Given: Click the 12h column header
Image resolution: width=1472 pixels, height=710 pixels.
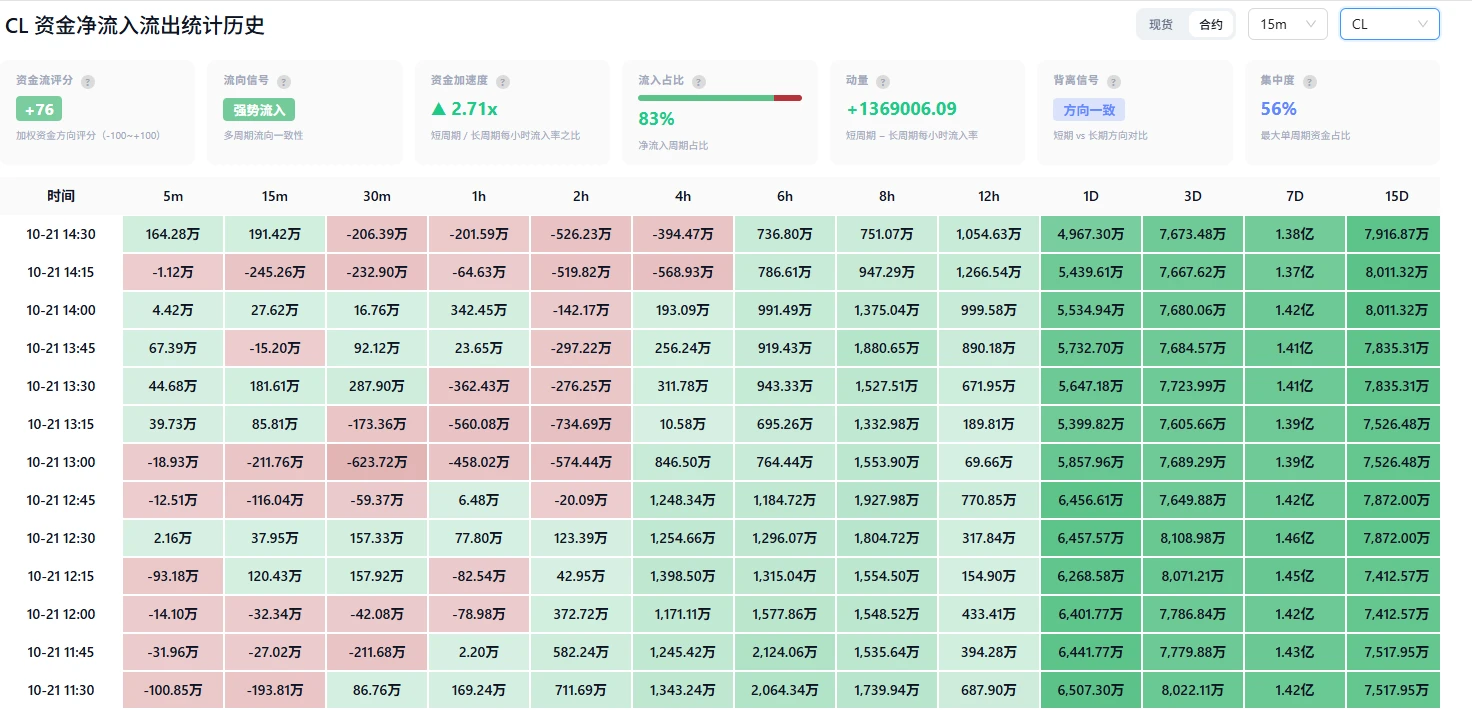Looking at the screenshot, I should (x=989, y=196).
